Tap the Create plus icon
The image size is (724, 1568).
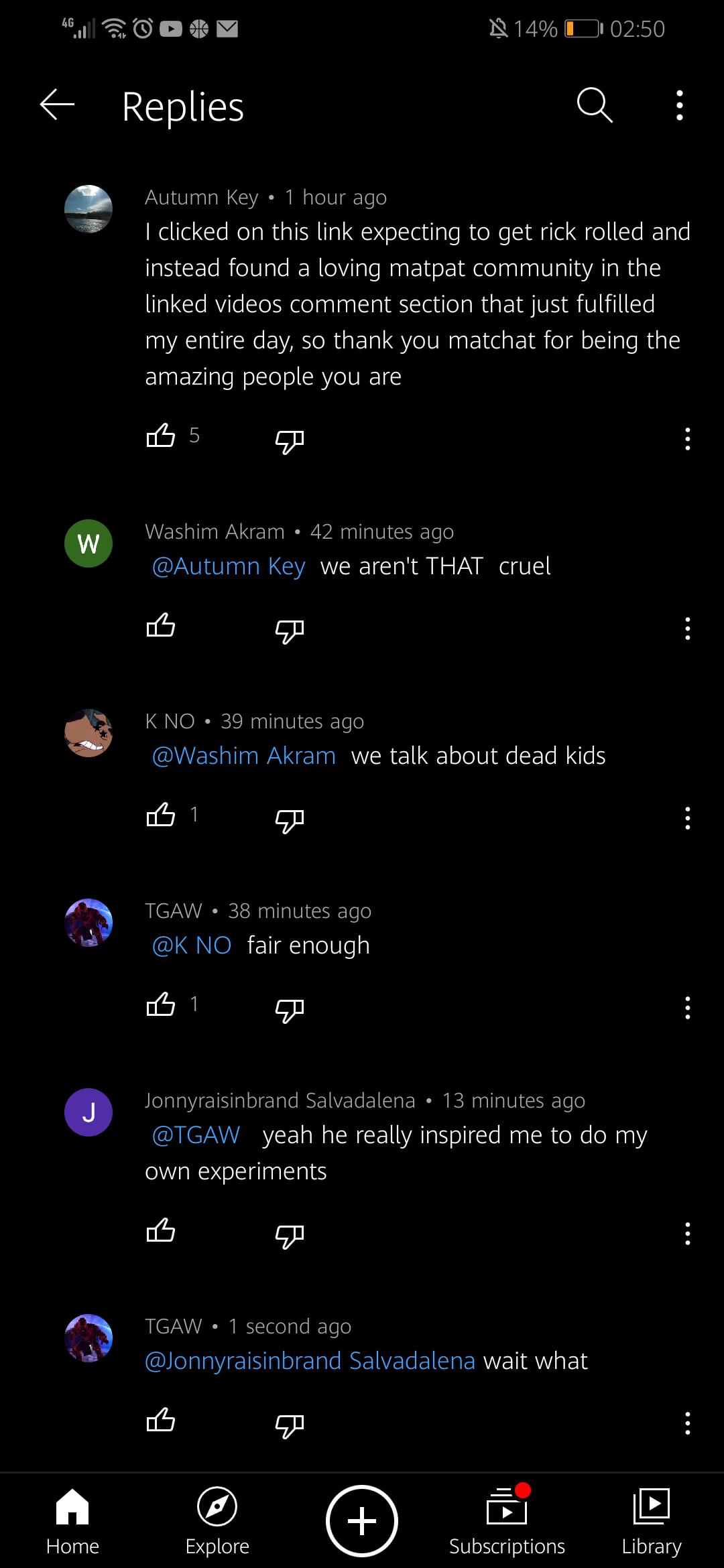pos(361,1520)
